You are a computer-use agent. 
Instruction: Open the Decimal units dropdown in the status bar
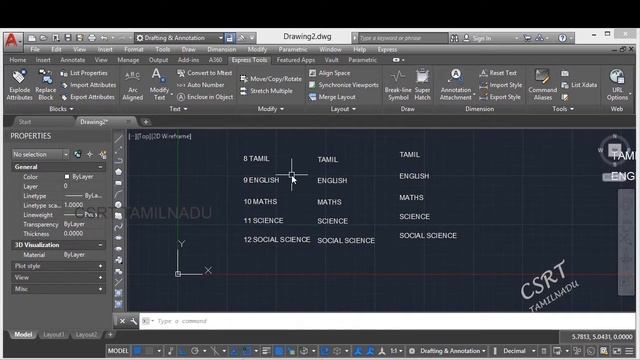click(519, 351)
